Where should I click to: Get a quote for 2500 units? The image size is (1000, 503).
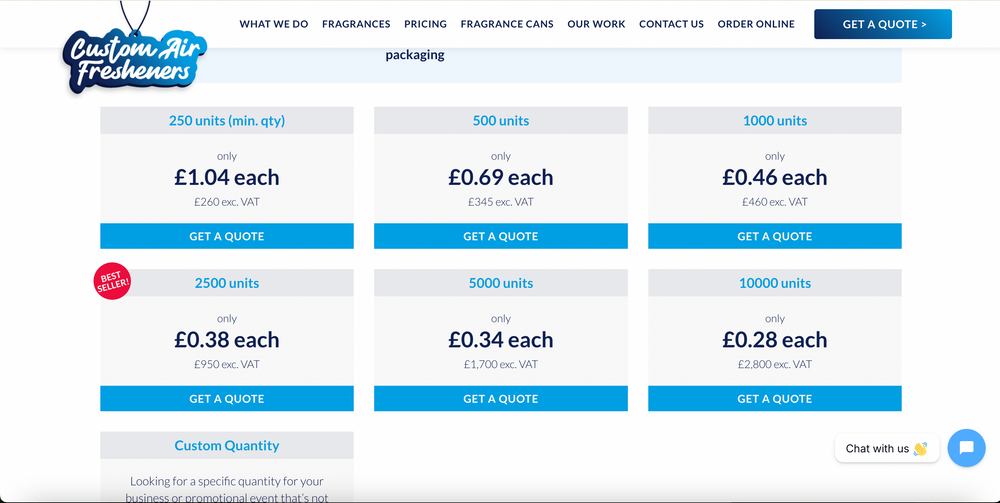(227, 399)
